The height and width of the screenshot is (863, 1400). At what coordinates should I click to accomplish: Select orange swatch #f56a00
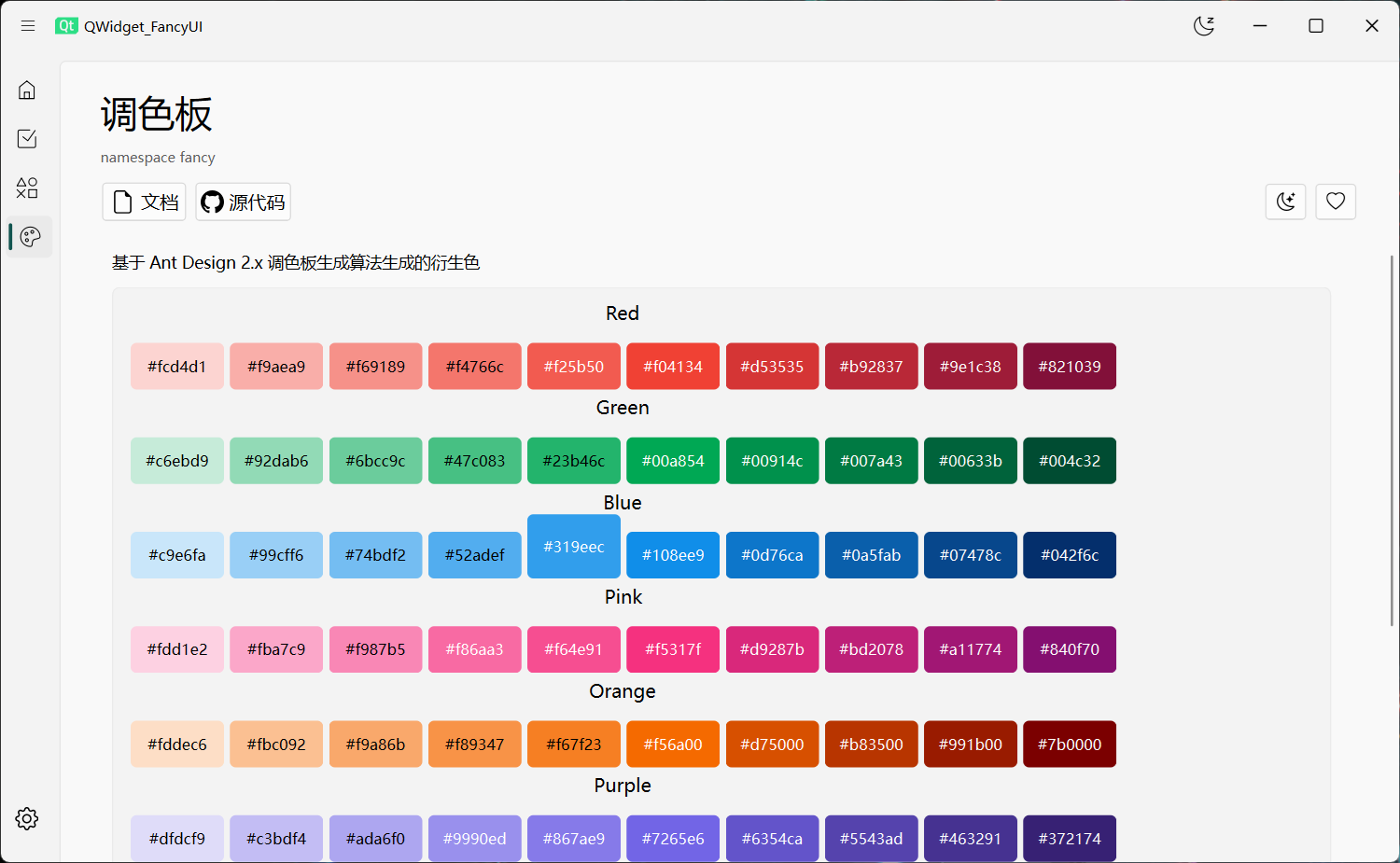point(673,745)
